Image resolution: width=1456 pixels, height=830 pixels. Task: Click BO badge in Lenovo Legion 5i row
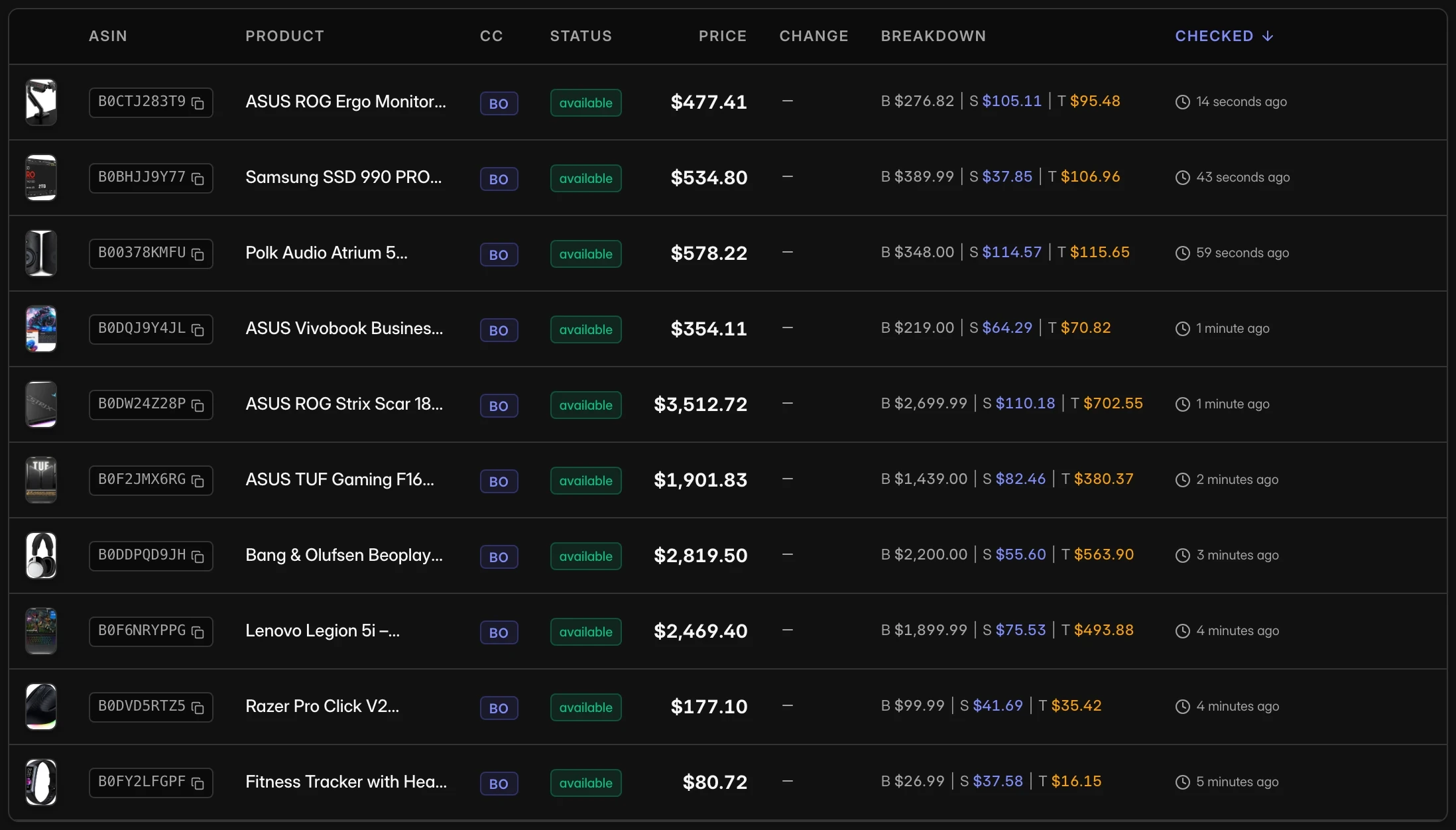[x=499, y=632]
